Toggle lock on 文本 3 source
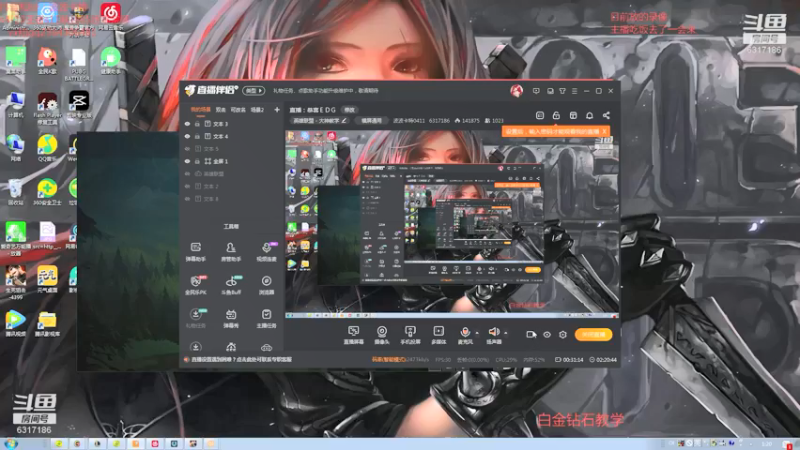The image size is (800, 450). pos(197,124)
